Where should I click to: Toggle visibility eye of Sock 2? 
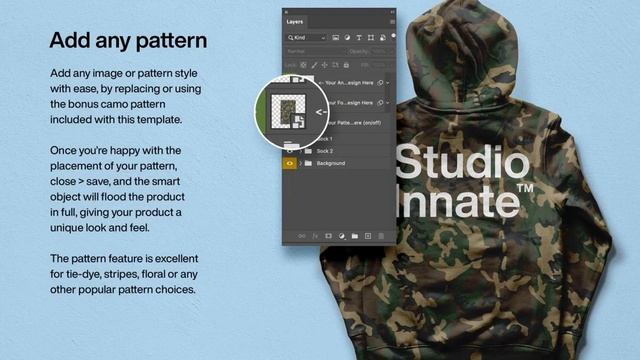(290, 151)
